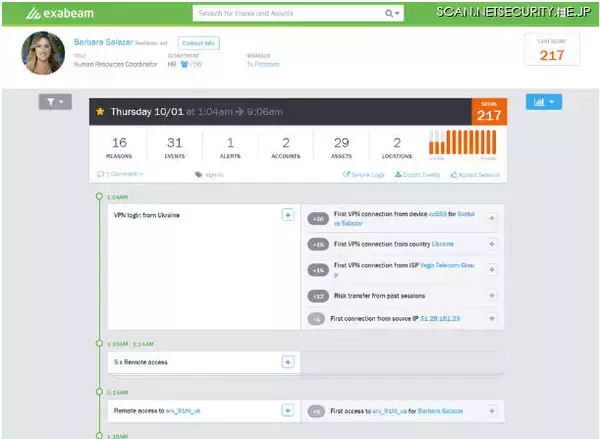Click the Exabeam logo
The image size is (600, 439).
66,14
